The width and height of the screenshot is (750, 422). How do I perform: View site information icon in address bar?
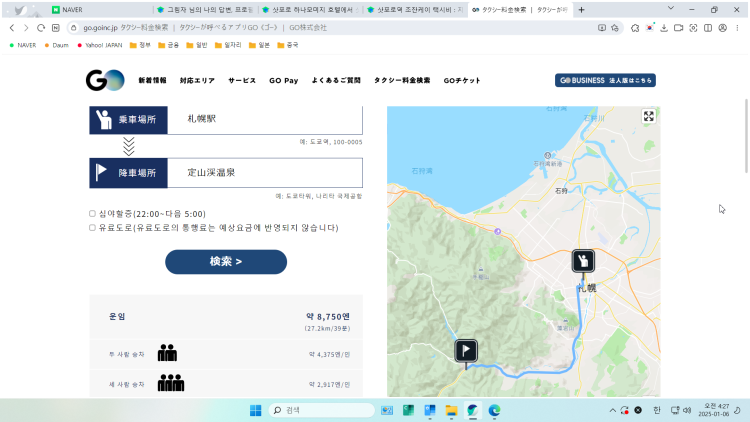73,28
